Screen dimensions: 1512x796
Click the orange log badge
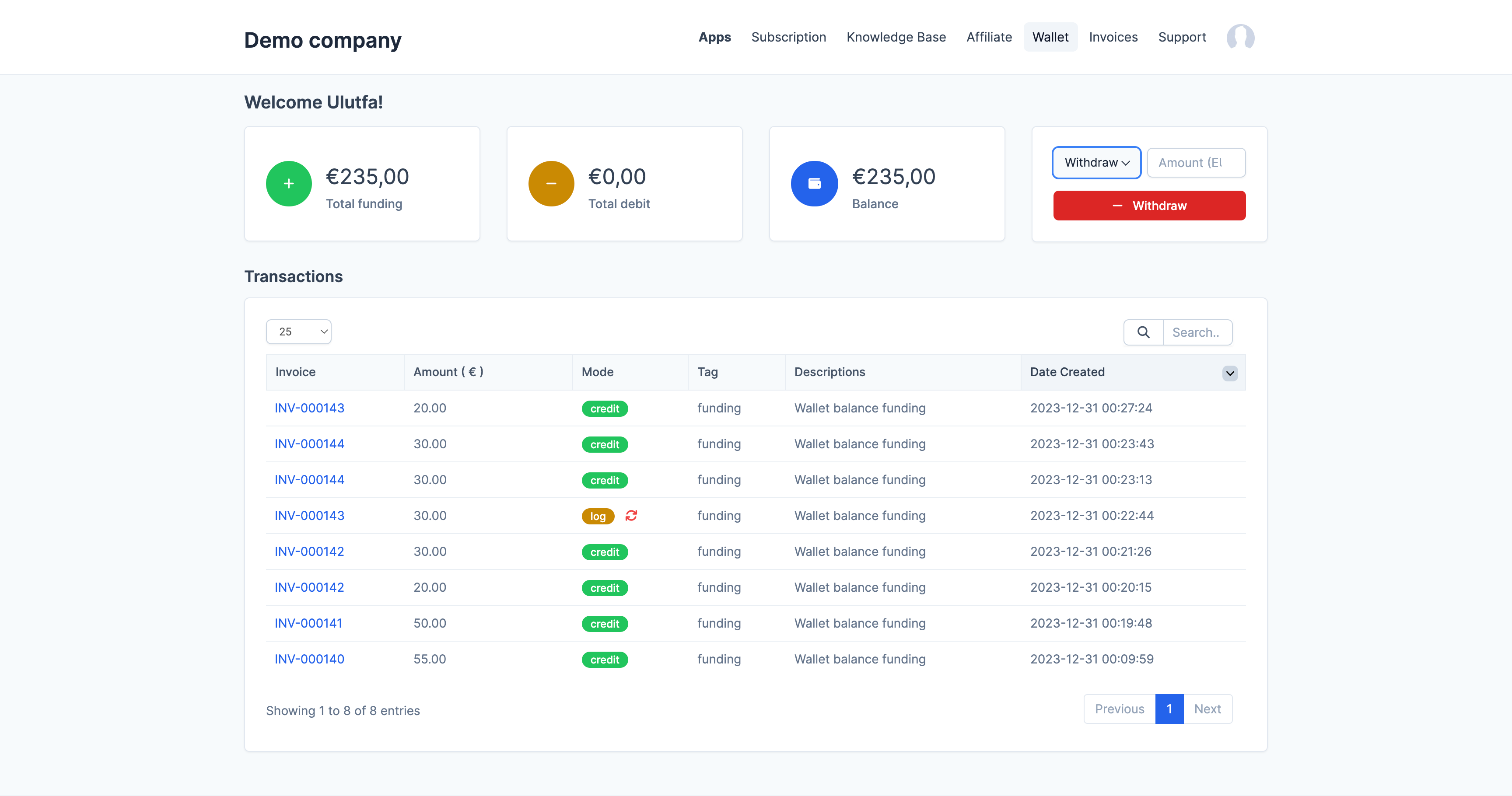pos(598,516)
